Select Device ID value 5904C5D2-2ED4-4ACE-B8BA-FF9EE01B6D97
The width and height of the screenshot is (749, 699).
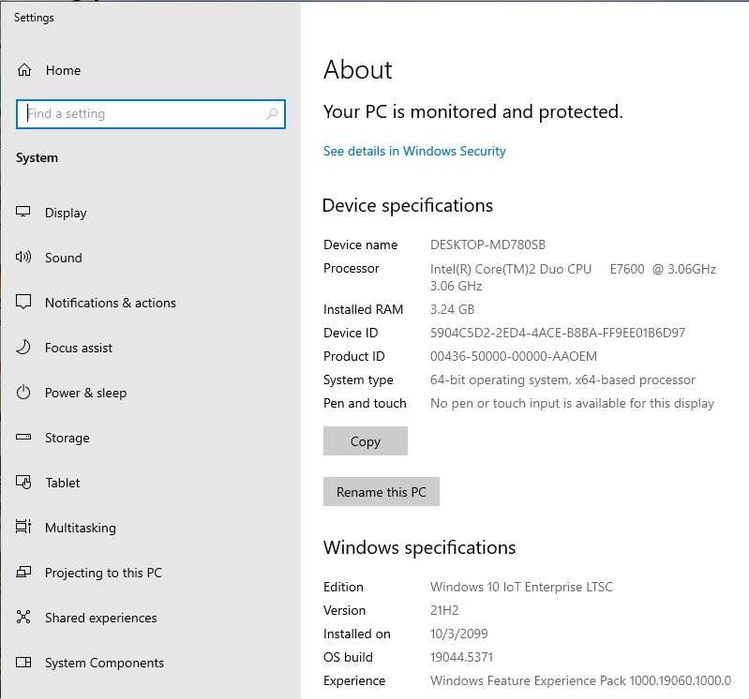[557, 333]
